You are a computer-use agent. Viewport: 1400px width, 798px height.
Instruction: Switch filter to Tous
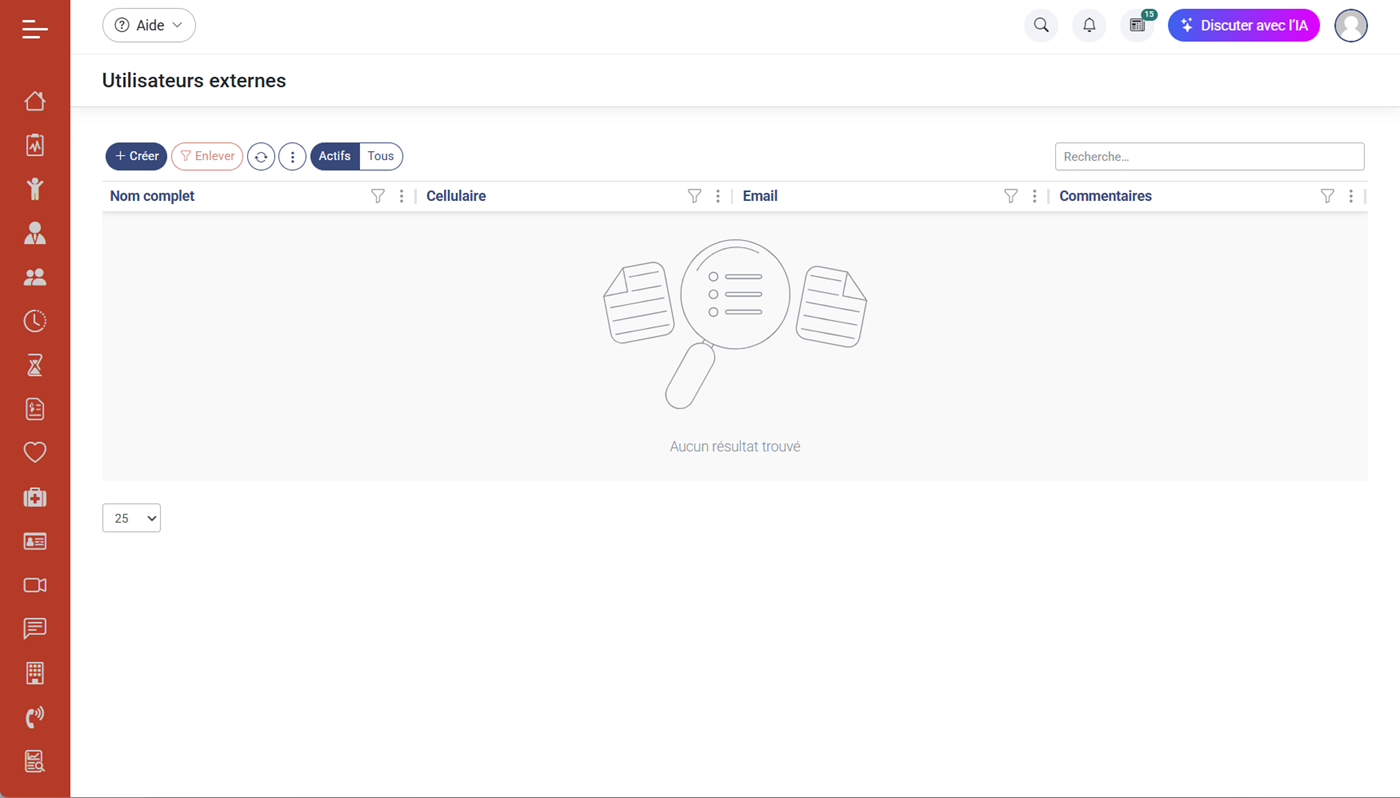click(381, 156)
